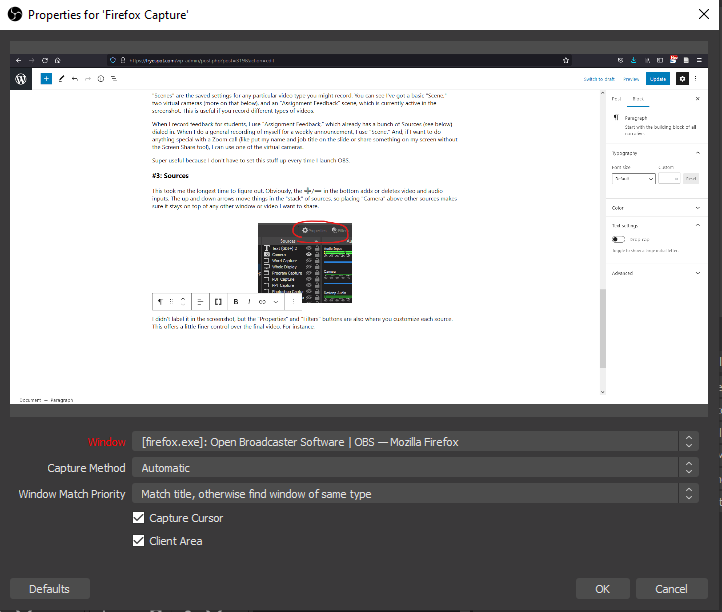Click block toolbar vertical three-dot options
Screen dimensions: 722x612
pyautogui.click(x=293, y=302)
